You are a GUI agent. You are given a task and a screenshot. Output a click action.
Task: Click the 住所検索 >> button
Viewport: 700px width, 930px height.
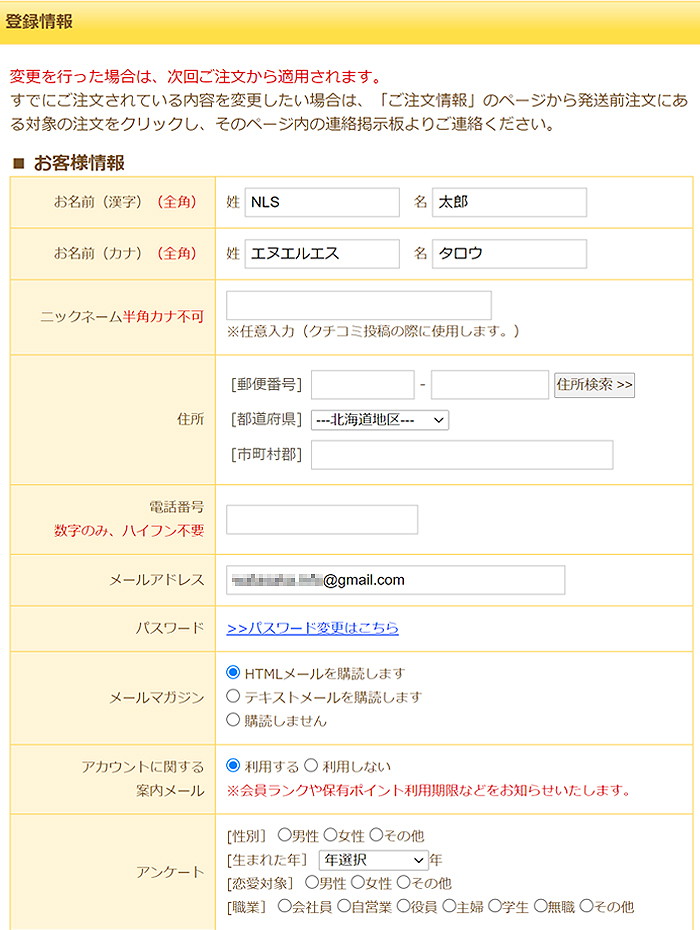pyautogui.click(x=594, y=385)
